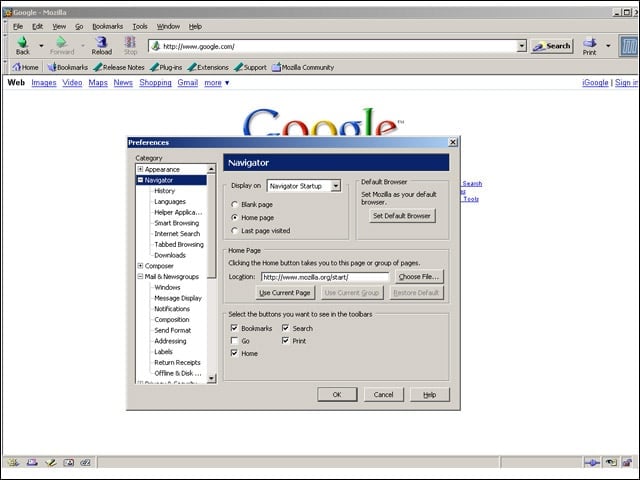Click the Mozilla throbber logo icon
The width and height of the screenshot is (640, 480).
[629, 46]
